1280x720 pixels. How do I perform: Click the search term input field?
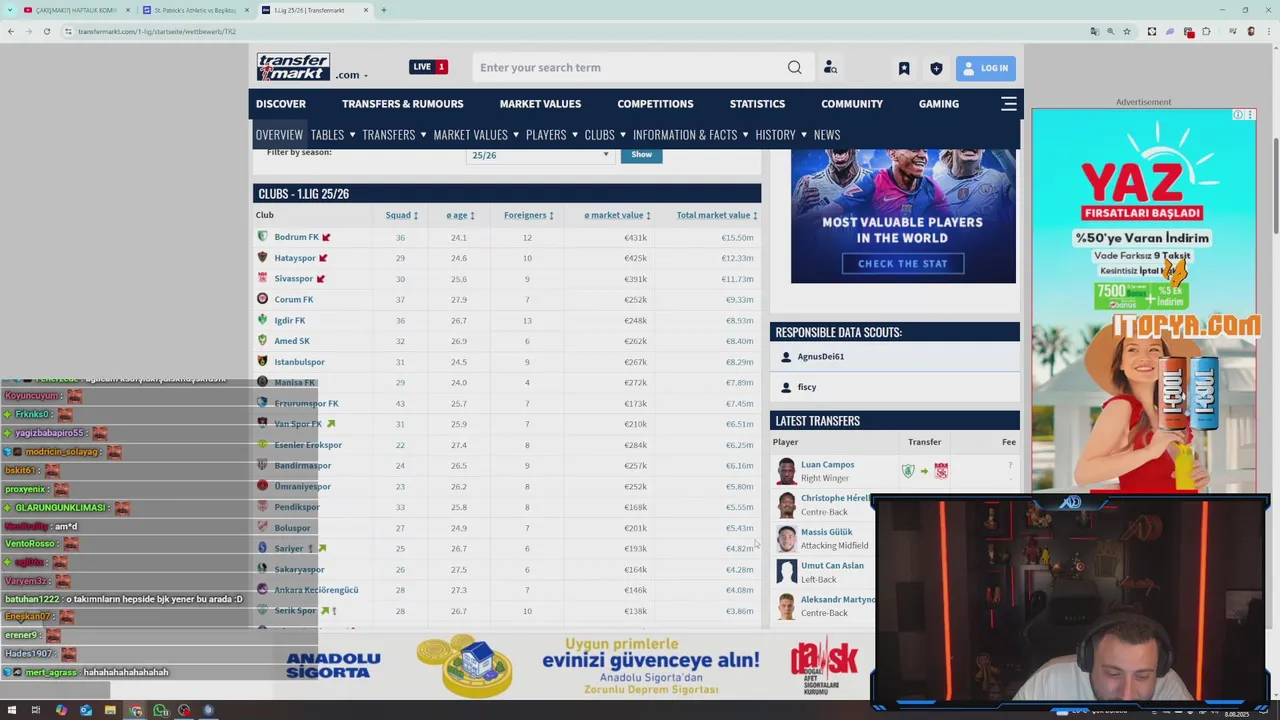click(630, 67)
